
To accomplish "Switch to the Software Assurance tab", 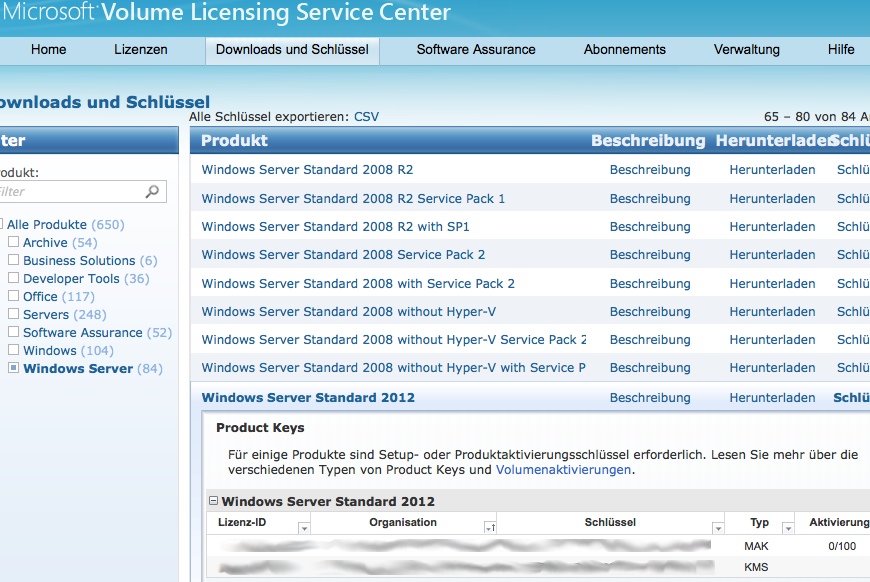I will click(x=476, y=49).
